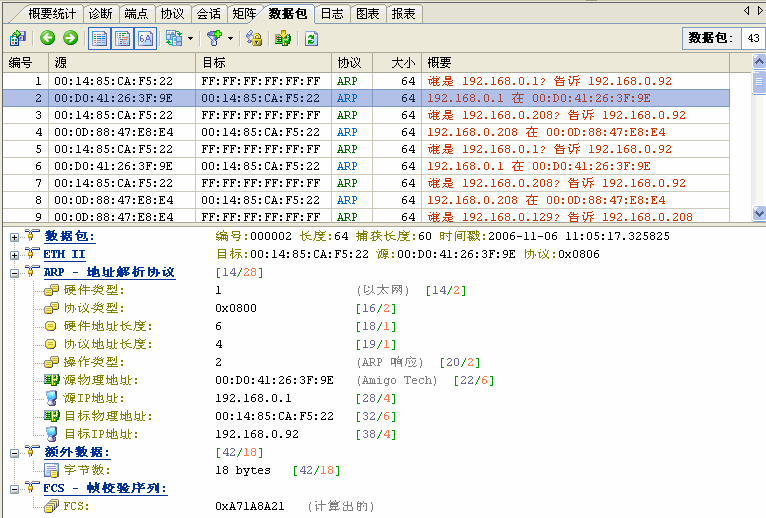
Task: Expand the ETH II tree node
Action: pyautogui.click(x=14, y=255)
